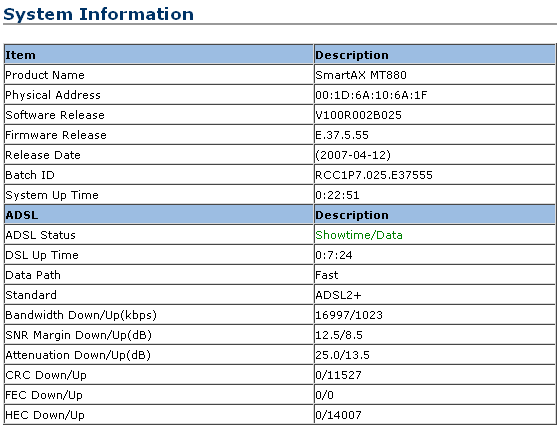Image resolution: width=560 pixels, height=429 pixels.
Task: Click the System Information heading
Action: click(x=98, y=14)
